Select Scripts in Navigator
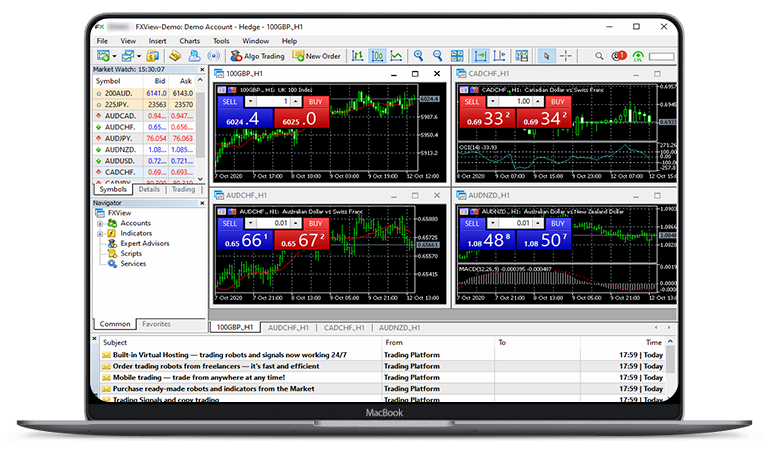Image resolution: width=778 pixels, height=458 pixels. (x=131, y=254)
